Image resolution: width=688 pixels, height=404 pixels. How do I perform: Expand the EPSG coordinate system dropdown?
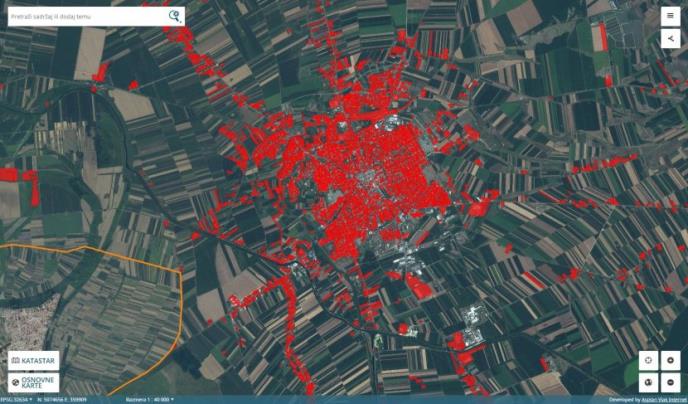17,399
